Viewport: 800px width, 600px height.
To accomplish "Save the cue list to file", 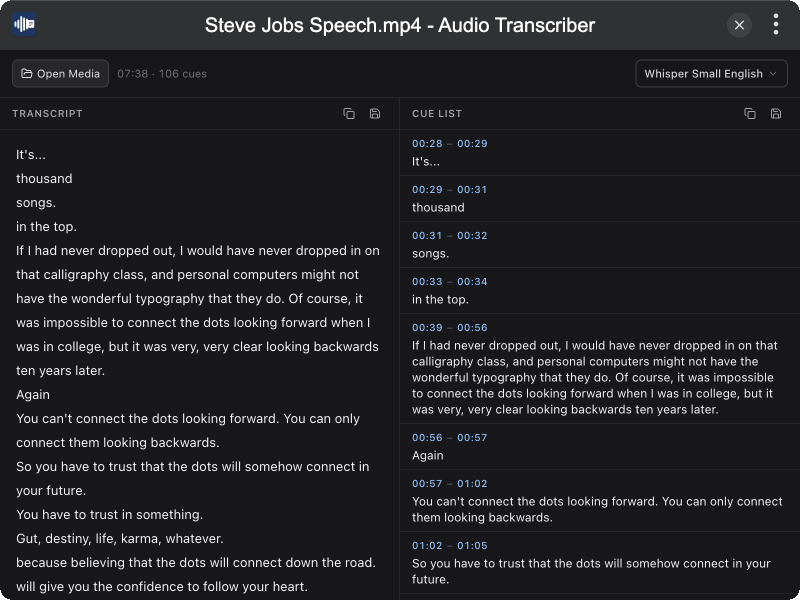I will [776, 114].
